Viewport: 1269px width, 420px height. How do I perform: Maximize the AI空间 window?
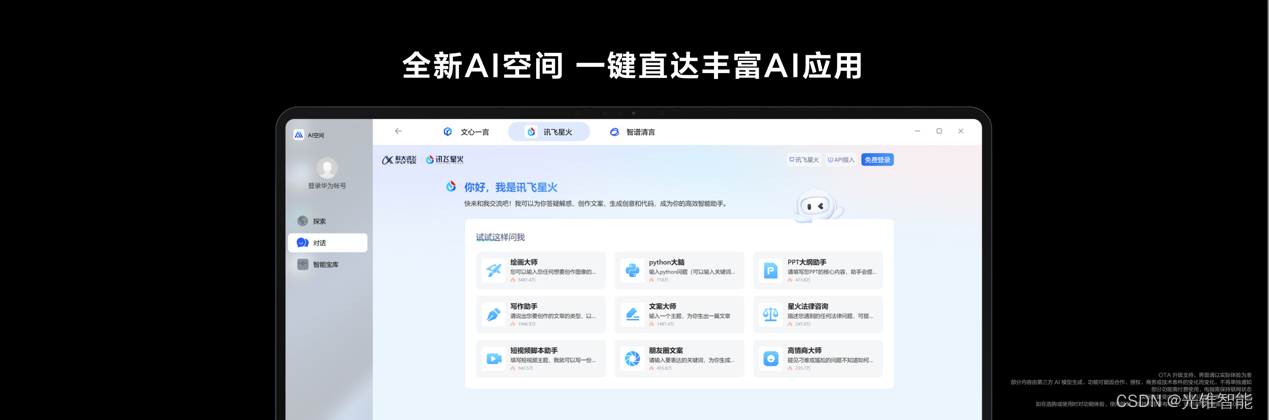pyautogui.click(x=939, y=131)
